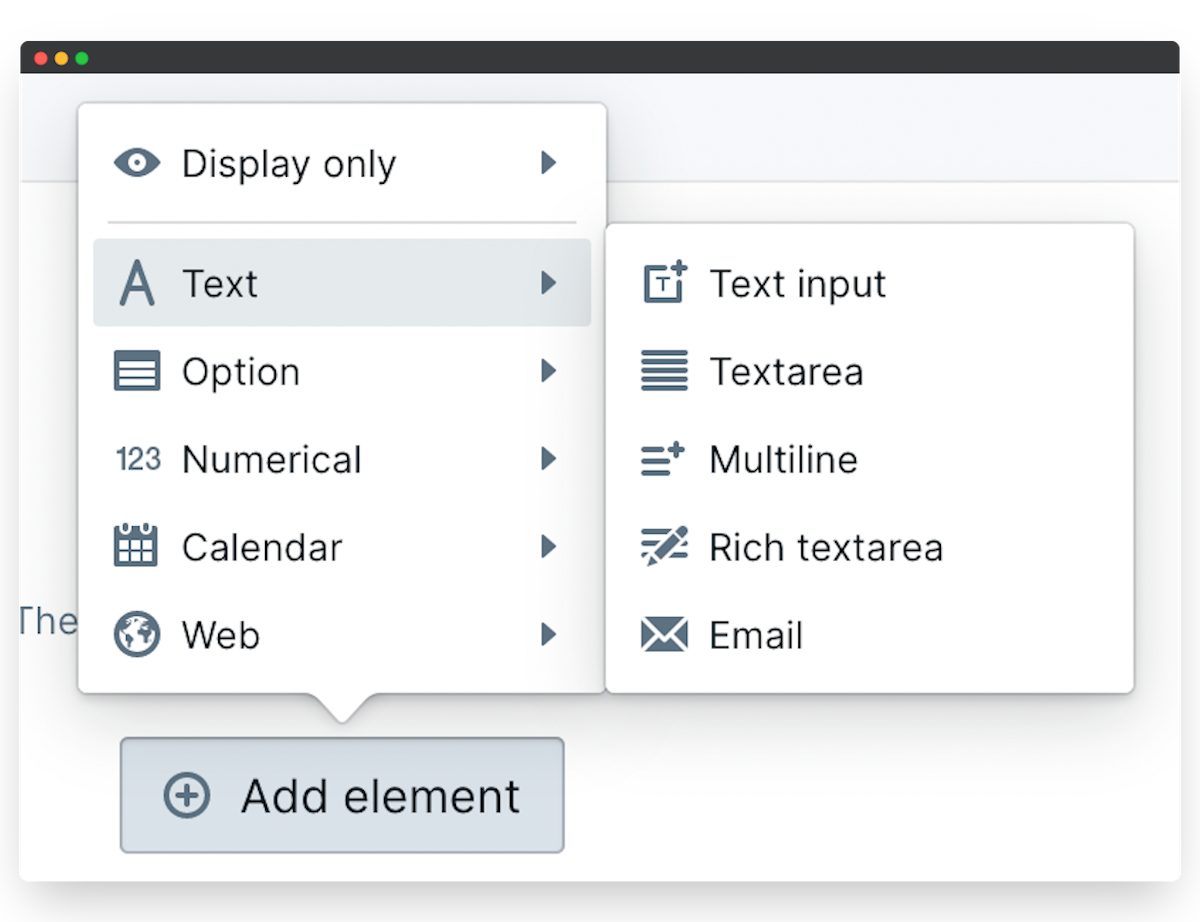Screen dimensions: 1200x922
Task: Click the Text input icon
Action: click(664, 283)
